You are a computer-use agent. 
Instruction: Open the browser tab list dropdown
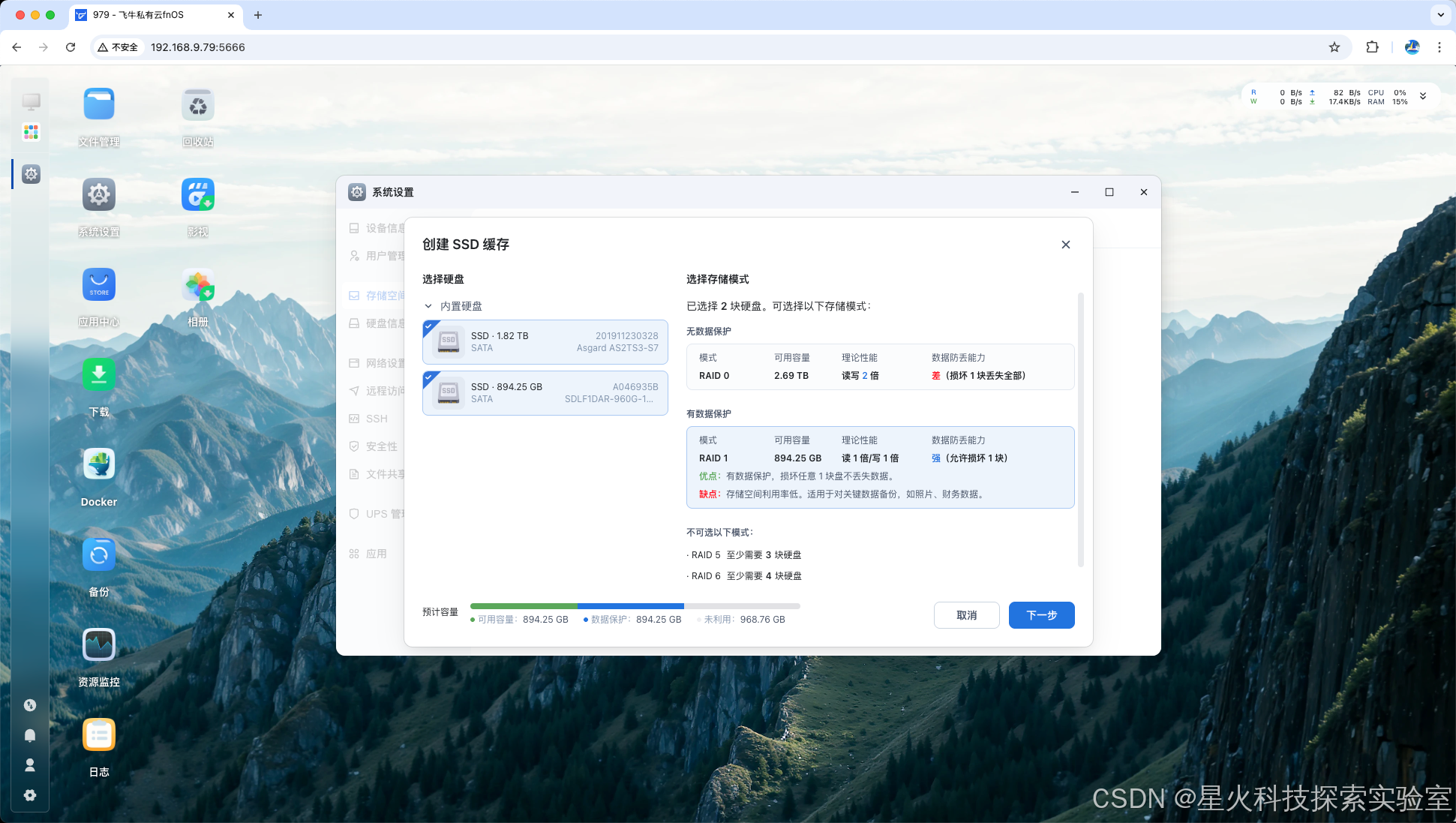pos(1440,15)
